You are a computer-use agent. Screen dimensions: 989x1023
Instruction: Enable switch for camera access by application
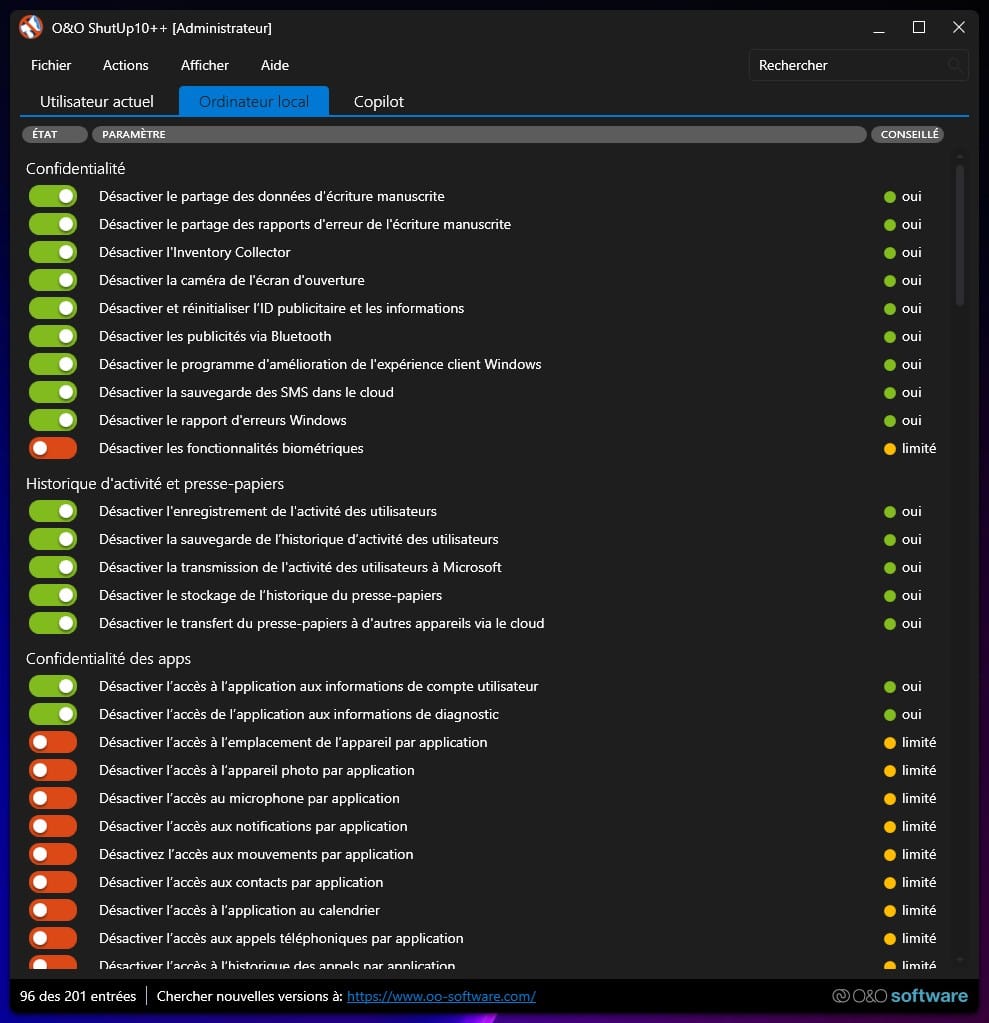coord(53,771)
